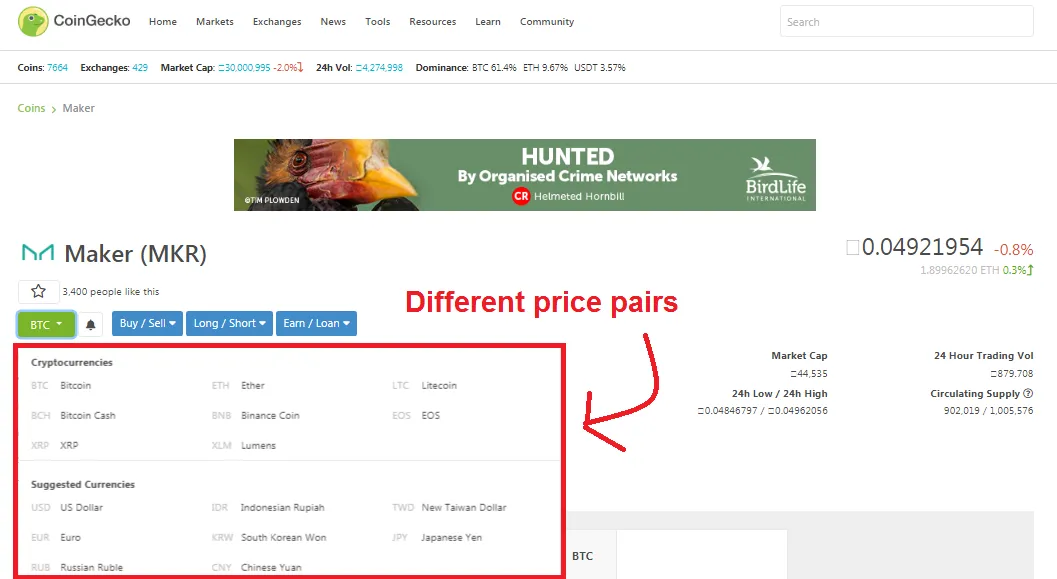Select Indonesian Rupiah IDR currency
Viewport: 1057px width, 579px height.
coord(268,508)
